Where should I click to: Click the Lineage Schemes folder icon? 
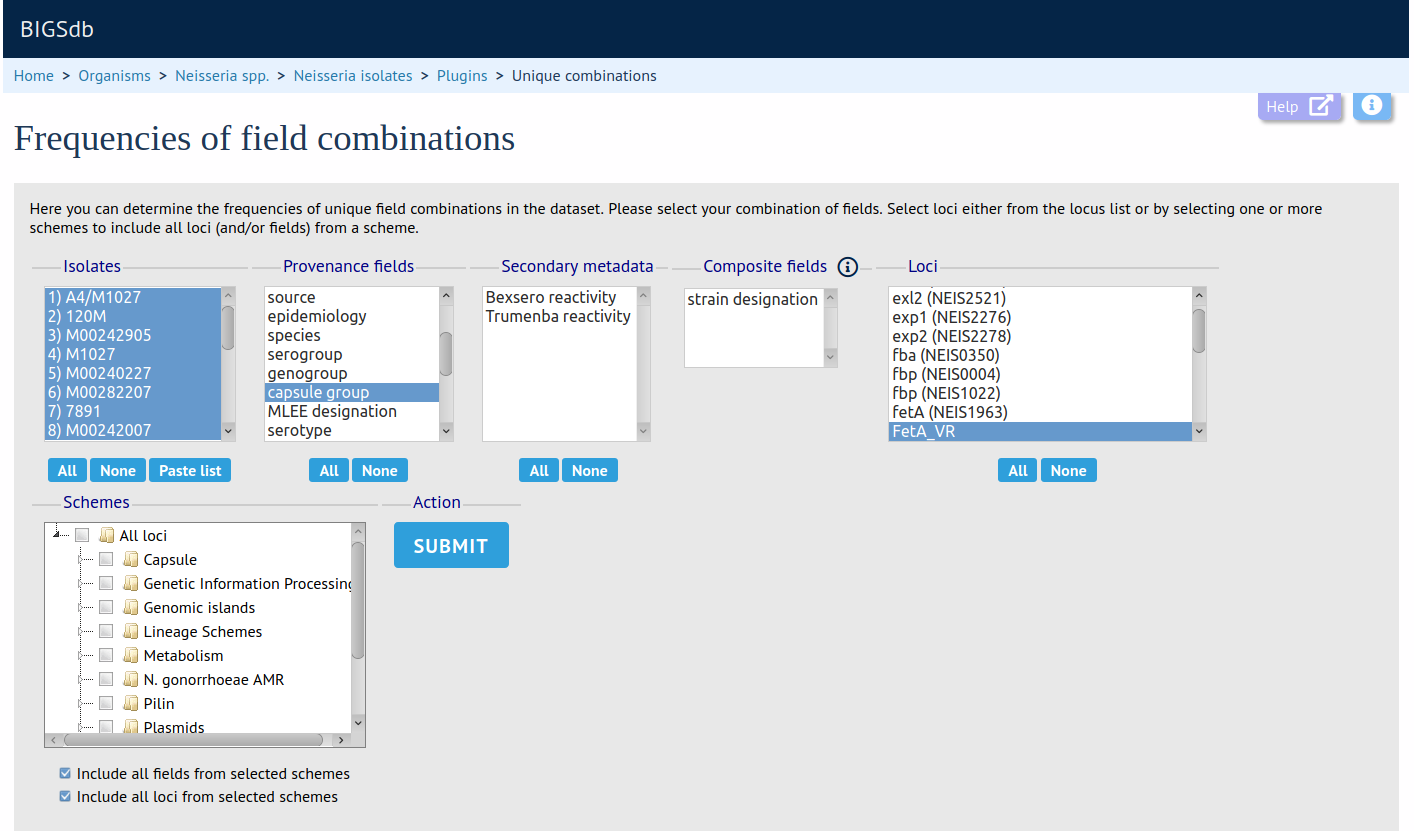130,632
